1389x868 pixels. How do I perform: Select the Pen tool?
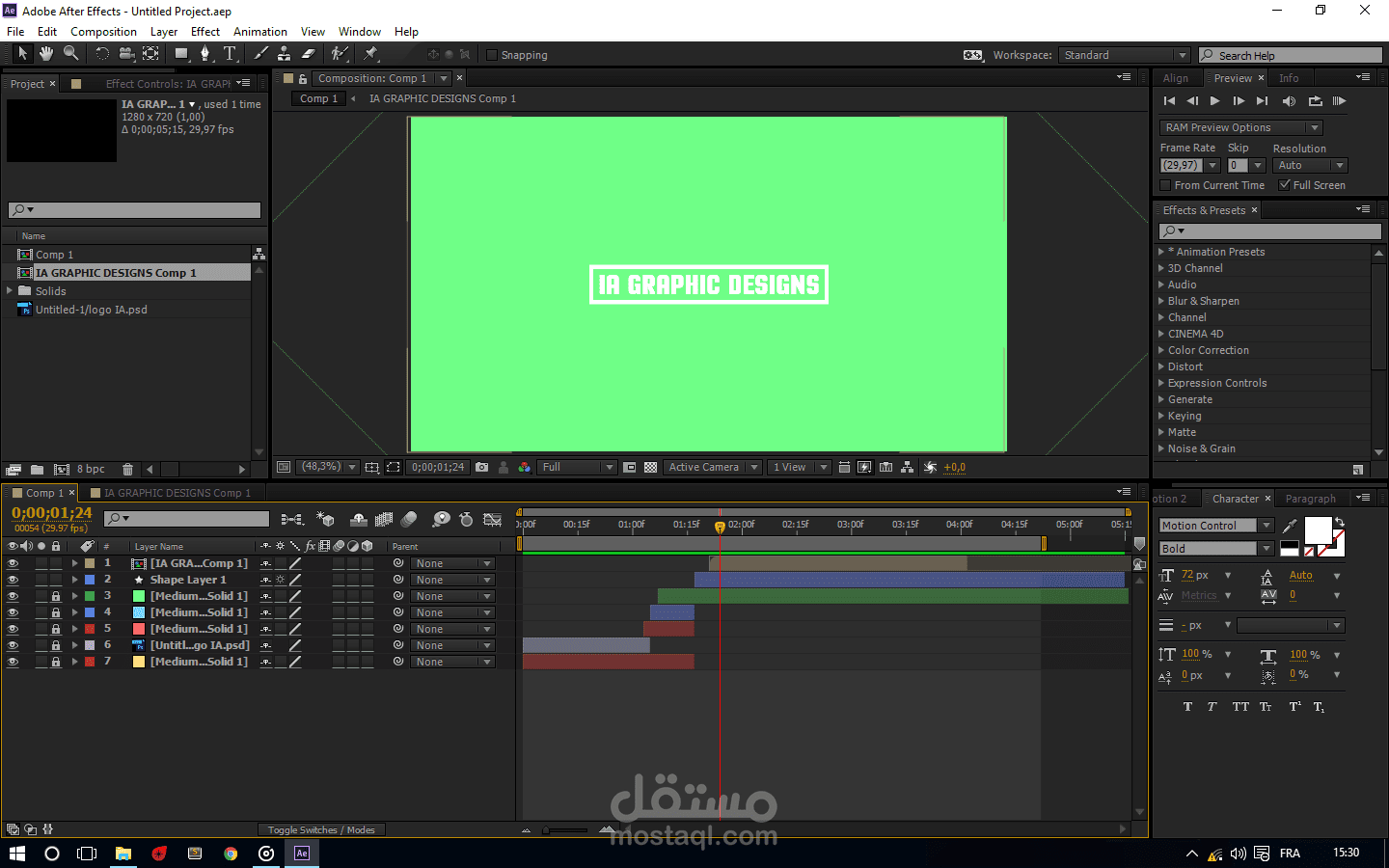click(x=204, y=54)
